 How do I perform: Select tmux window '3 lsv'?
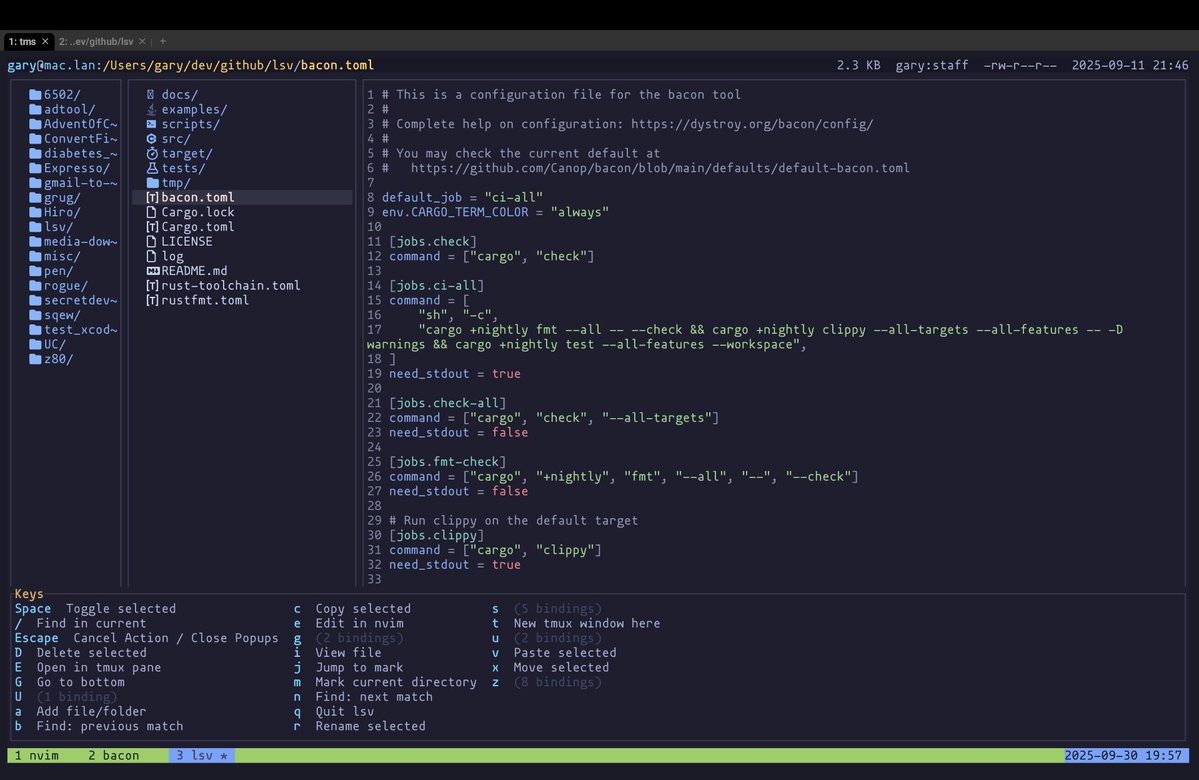(202, 756)
